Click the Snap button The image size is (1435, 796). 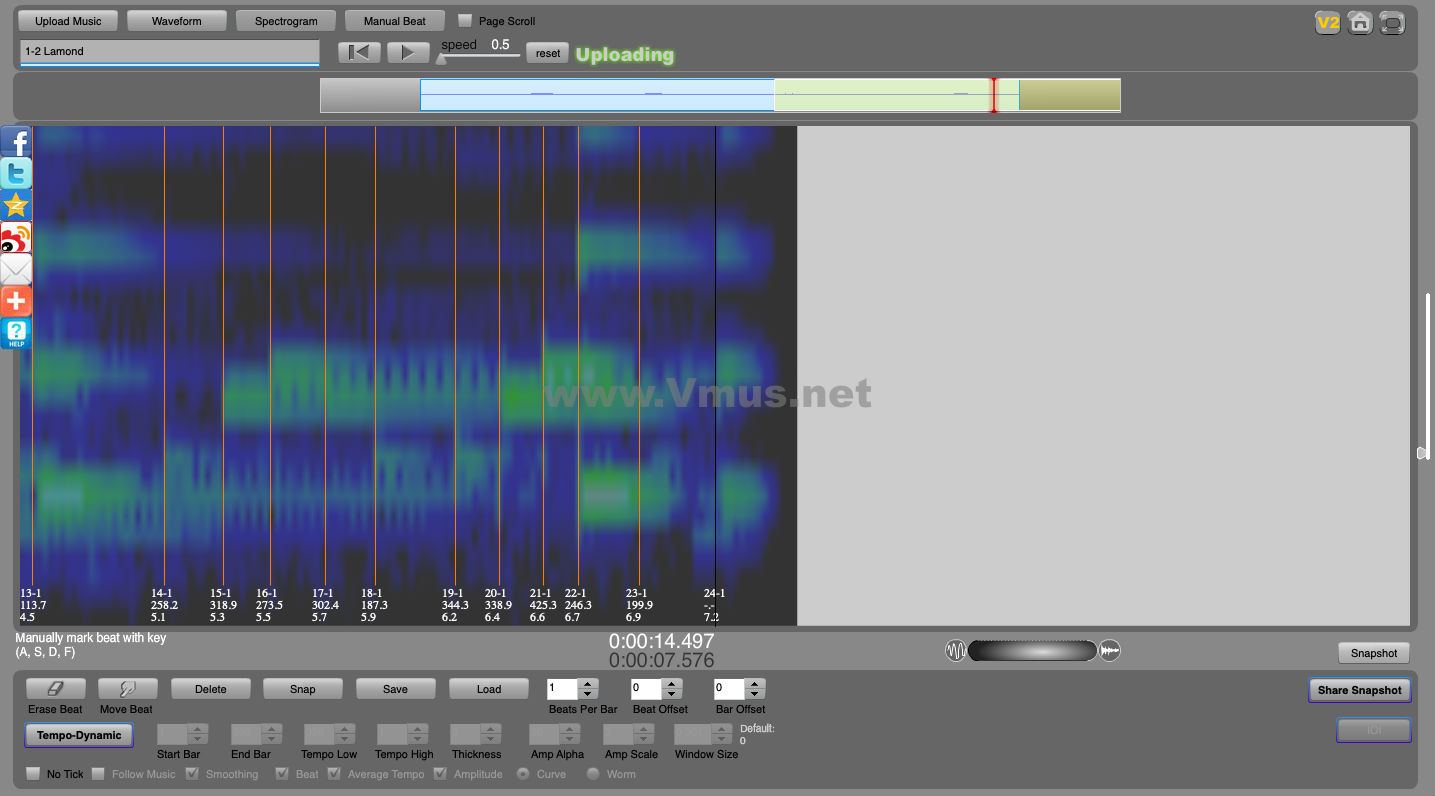tap(303, 689)
